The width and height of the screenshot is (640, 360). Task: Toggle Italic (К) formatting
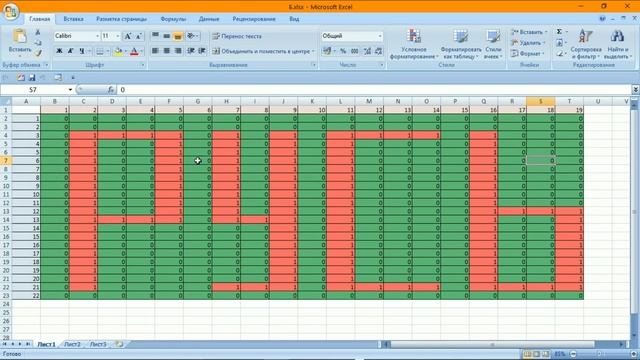70,51
